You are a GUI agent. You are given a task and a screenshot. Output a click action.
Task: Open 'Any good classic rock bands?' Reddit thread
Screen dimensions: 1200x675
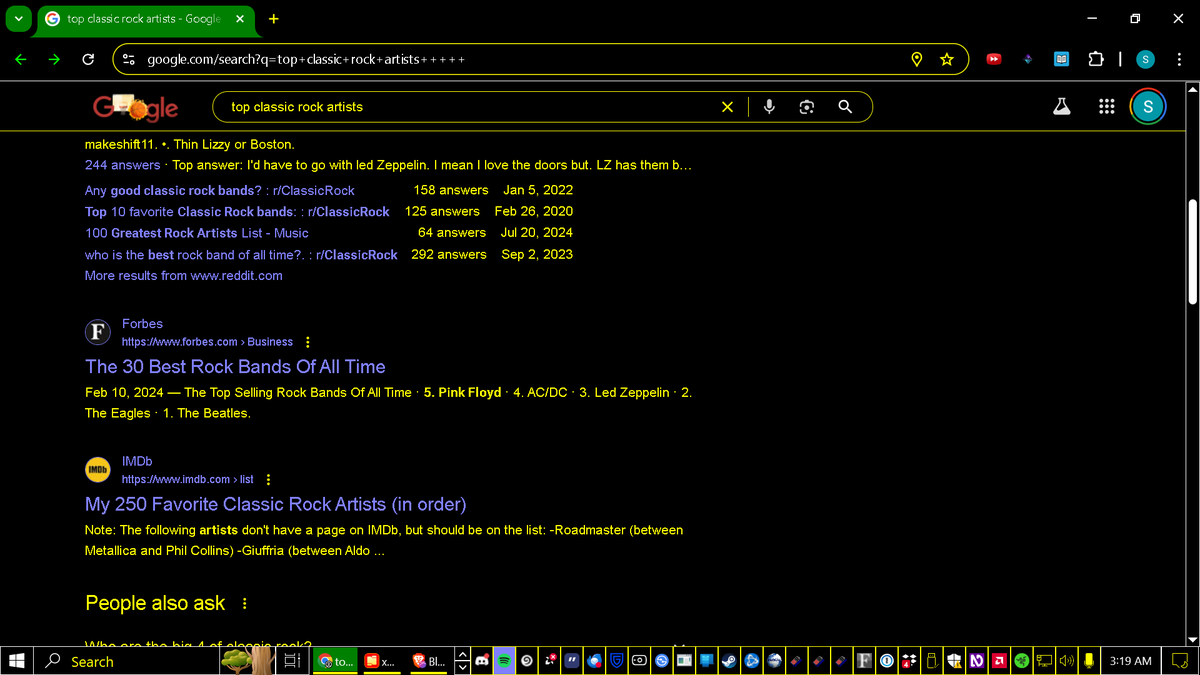(219, 190)
